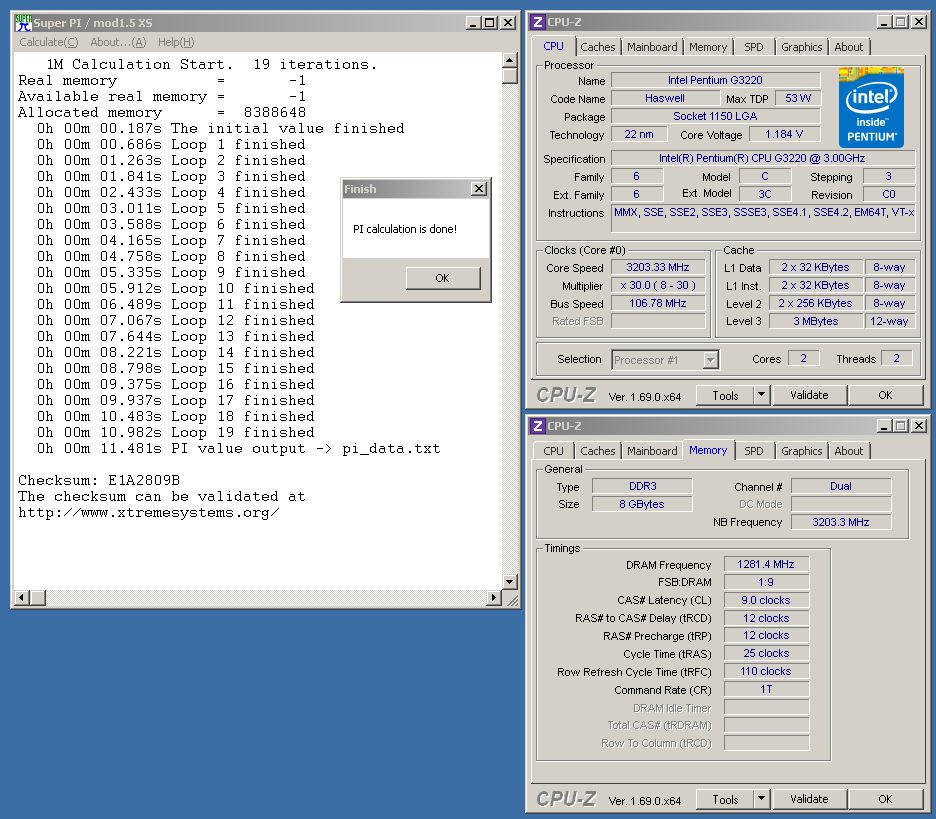Confirm the Finish dialog with OK
This screenshot has width=936, height=819.
coord(442,278)
